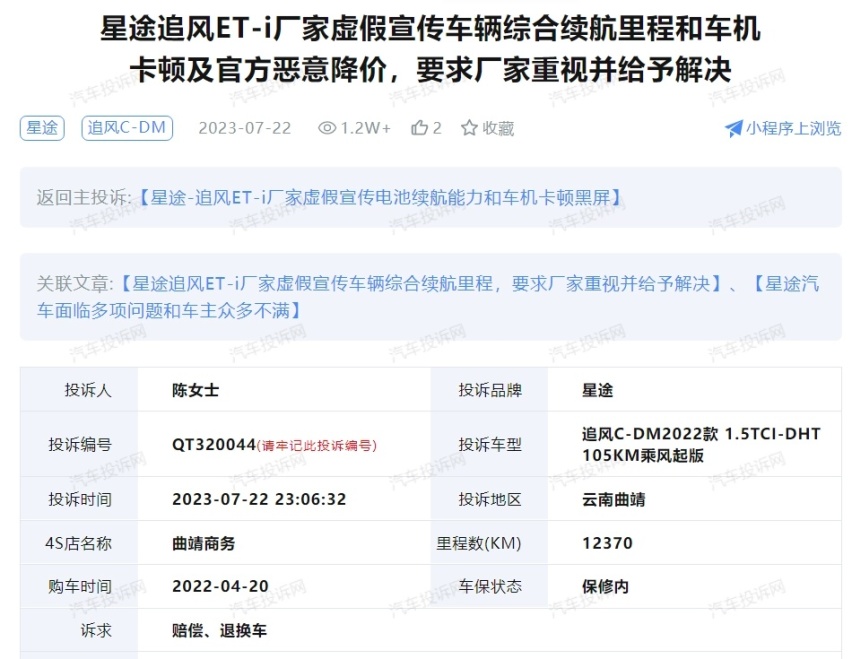Viewport: 852px width, 659px height.
Task: Click the 投诉品牌 label cell
Action: (490, 390)
